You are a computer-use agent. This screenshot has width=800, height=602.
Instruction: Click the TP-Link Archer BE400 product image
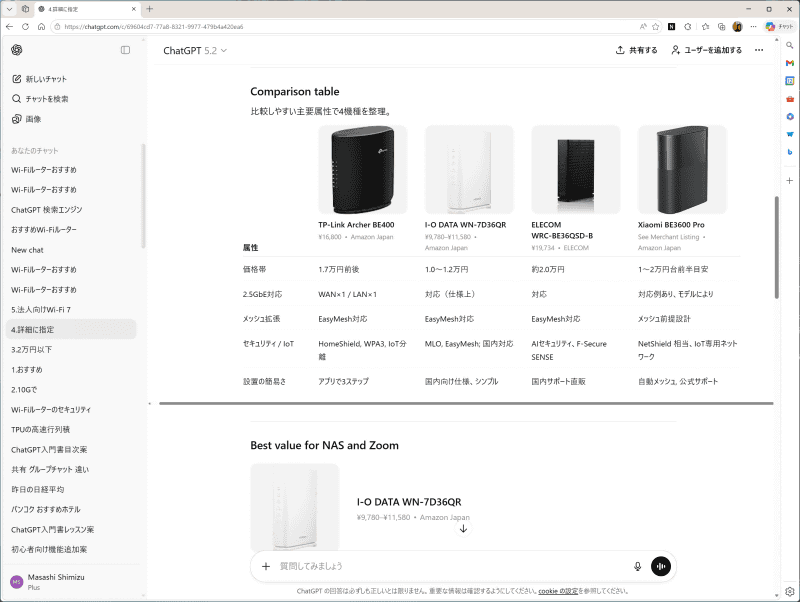pyautogui.click(x=363, y=170)
